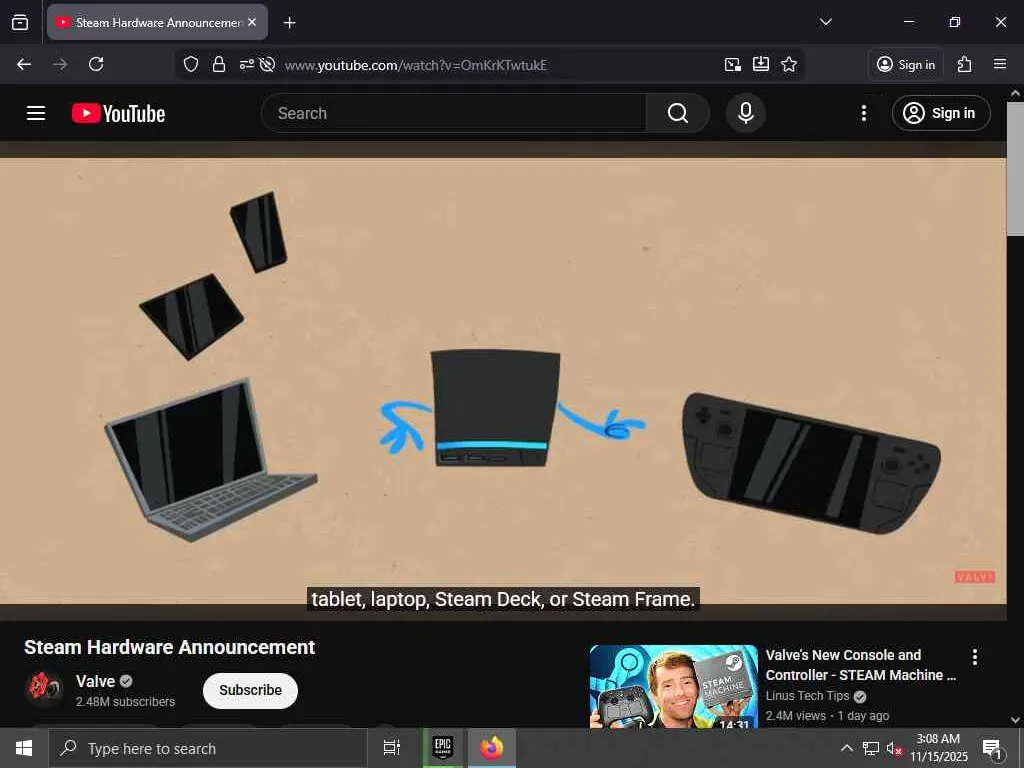Reload the current page
The image size is (1024, 768).
click(96, 64)
